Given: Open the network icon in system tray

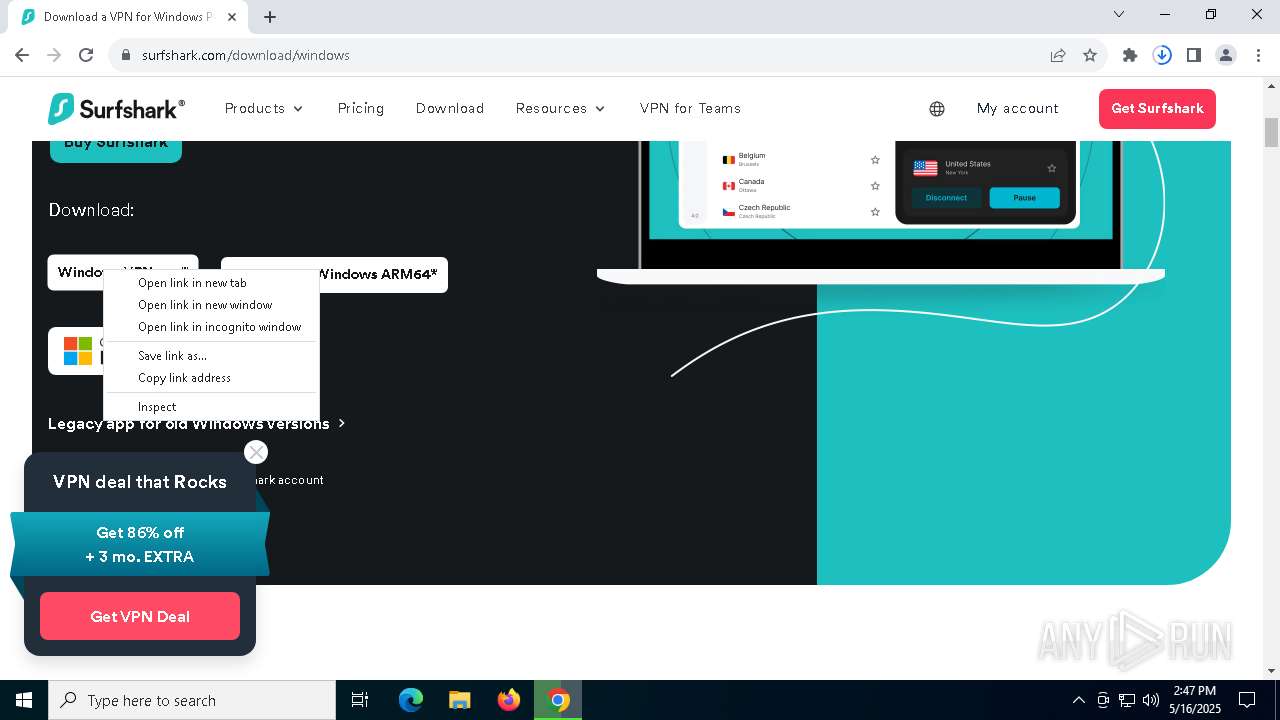Looking at the screenshot, I should coord(1127,700).
